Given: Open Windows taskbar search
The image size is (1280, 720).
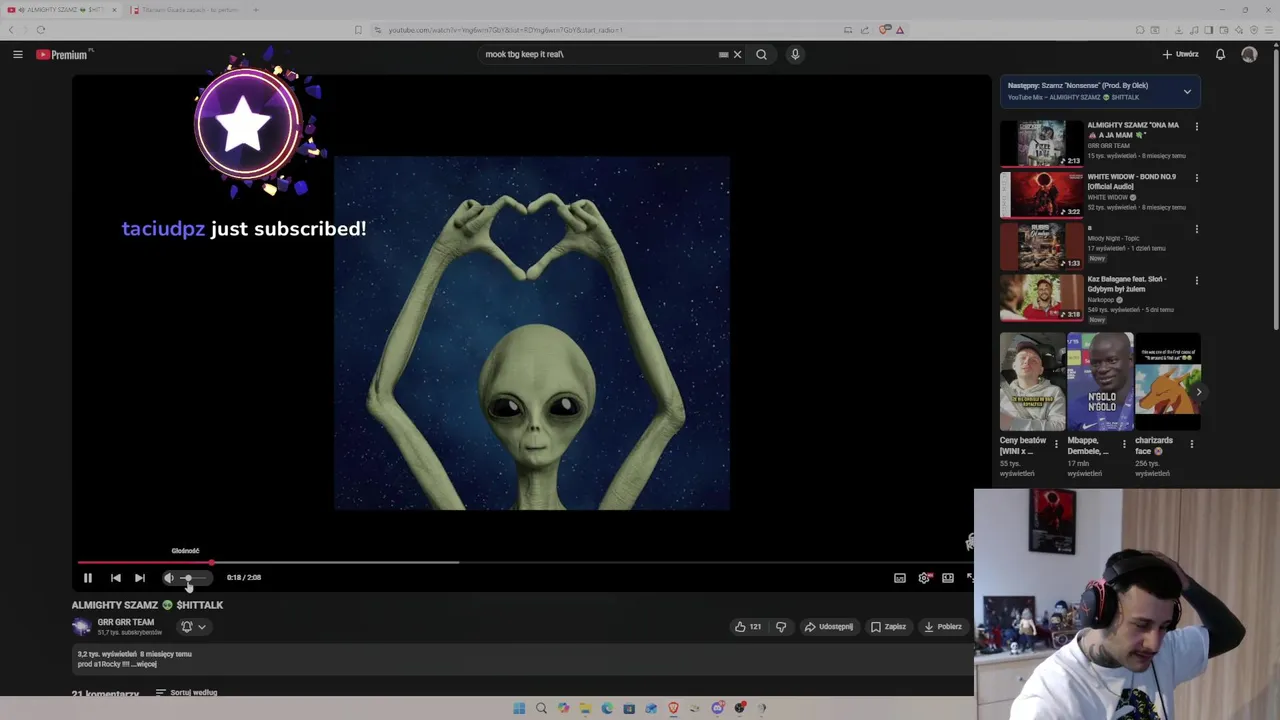Looking at the screenshot, I should [541, 708].
